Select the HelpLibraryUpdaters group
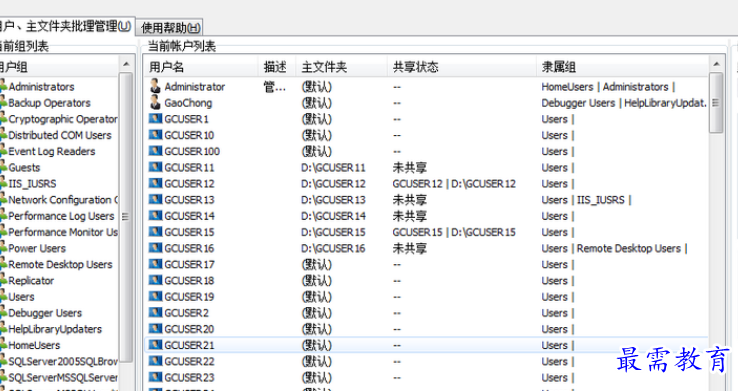 click(x=55, y=329)
